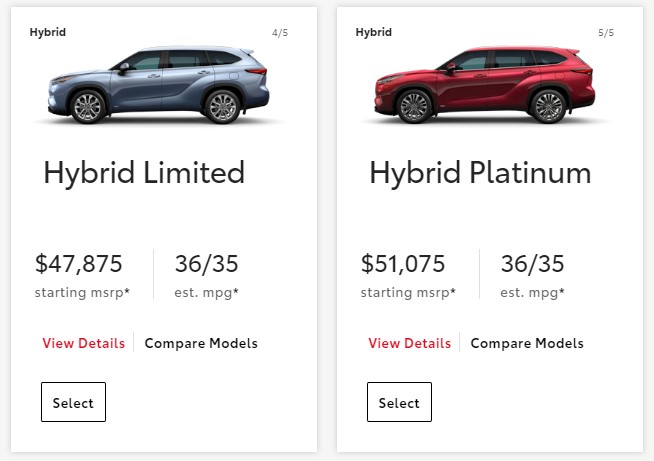View Details for Hybrid Platinum
Image resolution: width=654 pixels, height=461 pixels.
410,343
